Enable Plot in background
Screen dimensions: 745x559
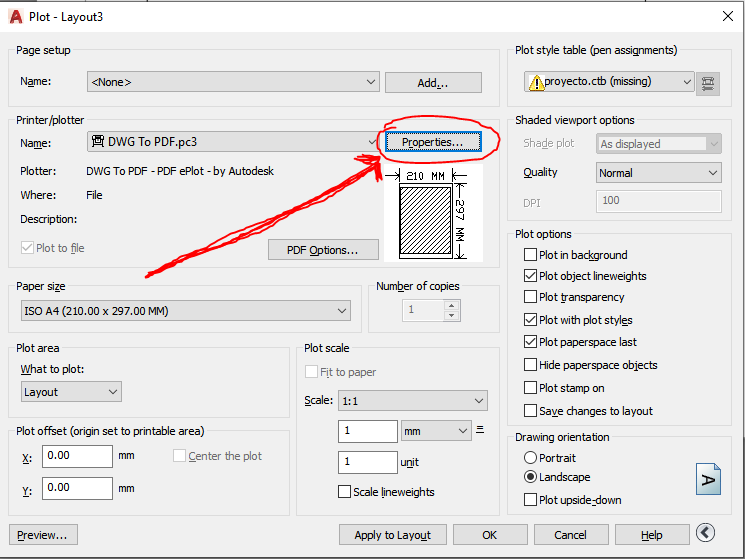(530, 255)
